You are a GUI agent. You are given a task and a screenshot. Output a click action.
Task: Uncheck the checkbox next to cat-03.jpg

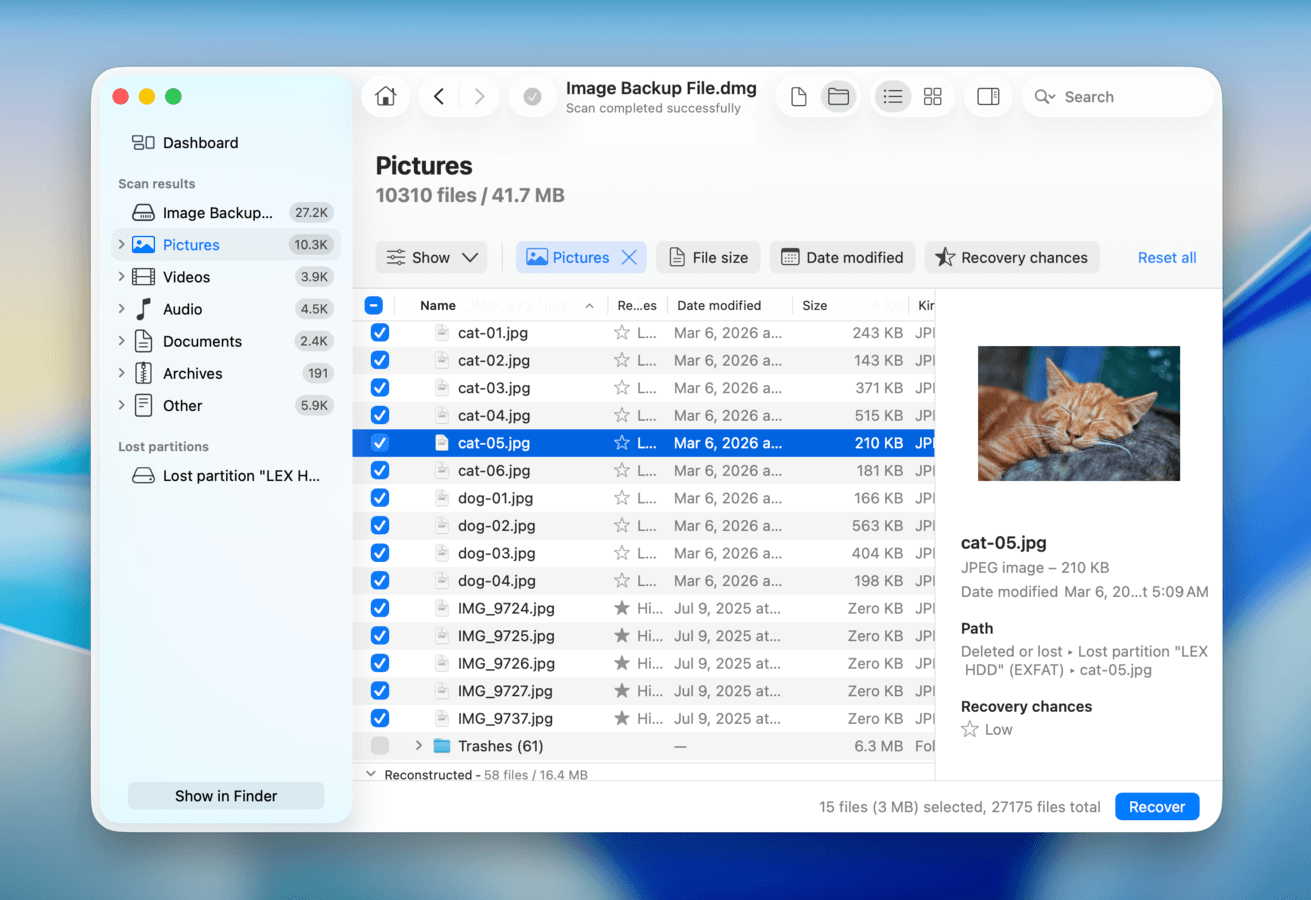click(379, 387)
